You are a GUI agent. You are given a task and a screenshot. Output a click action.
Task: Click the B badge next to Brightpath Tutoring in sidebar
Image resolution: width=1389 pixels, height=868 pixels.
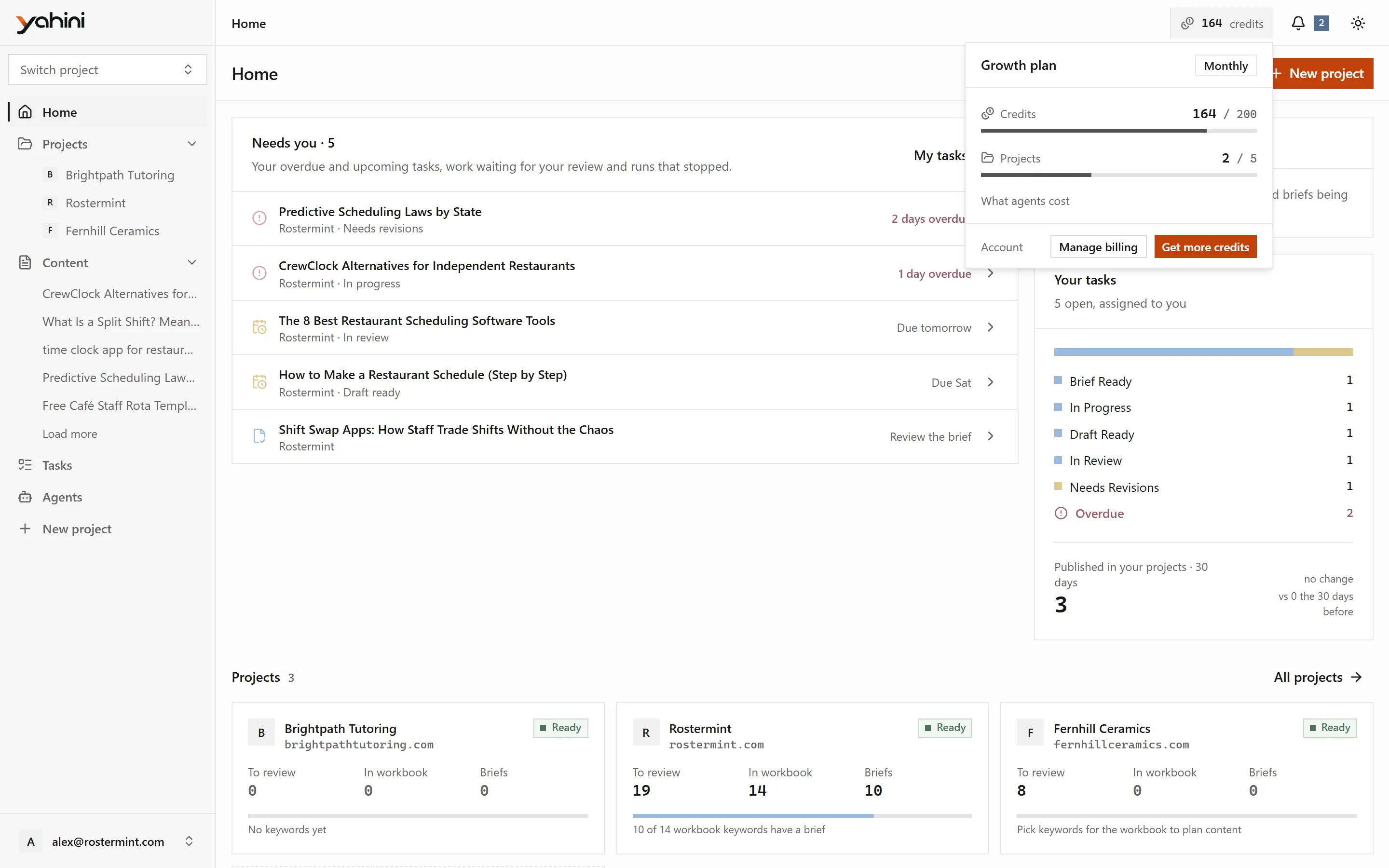(50, 175)
